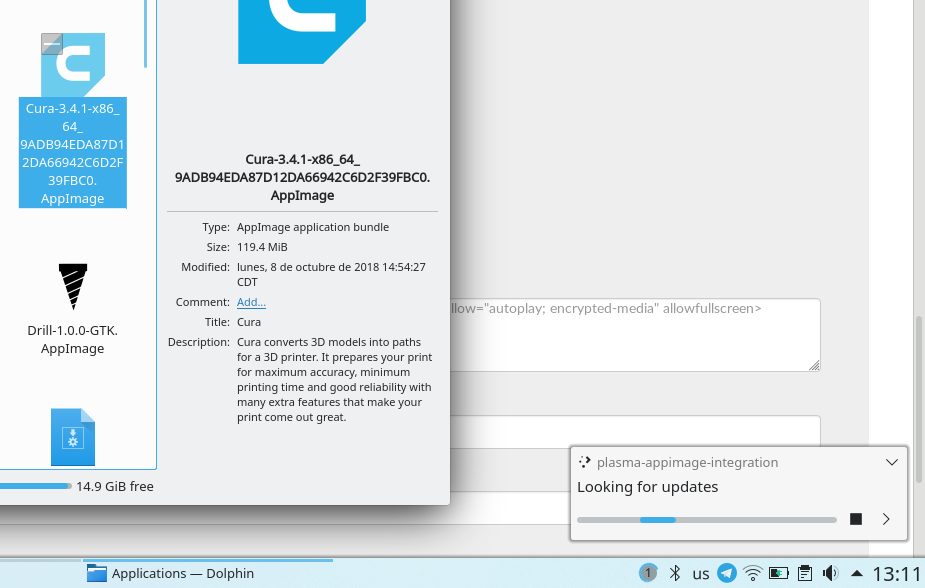This screenshot has width=925, height=588.
Task: Select the Drill-1.0.0-GTK AppImage drill icon
Action: (x=73, y=287)
